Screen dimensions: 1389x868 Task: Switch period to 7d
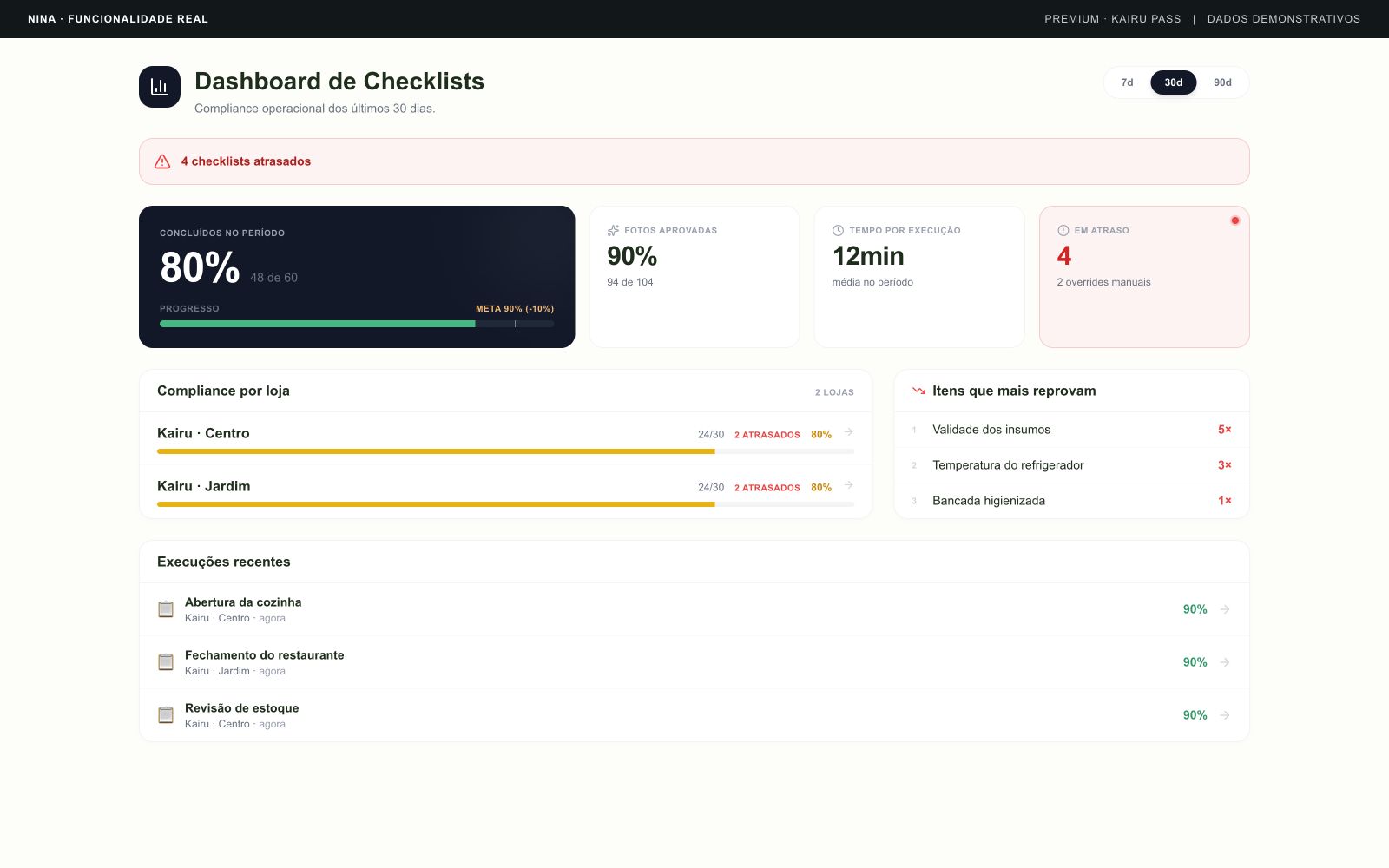1127,82
